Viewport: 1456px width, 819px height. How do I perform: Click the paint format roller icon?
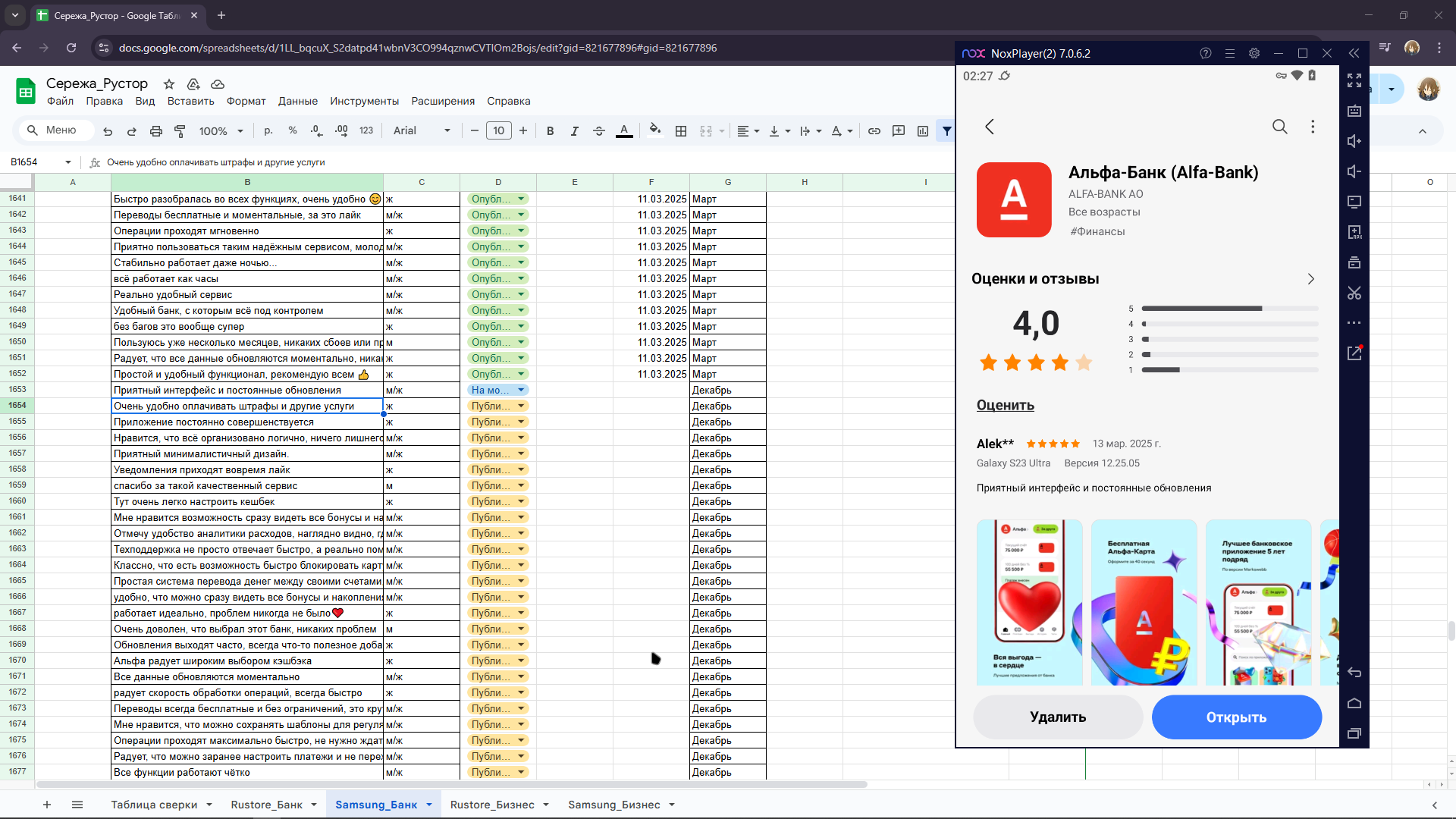click(180, 130)
